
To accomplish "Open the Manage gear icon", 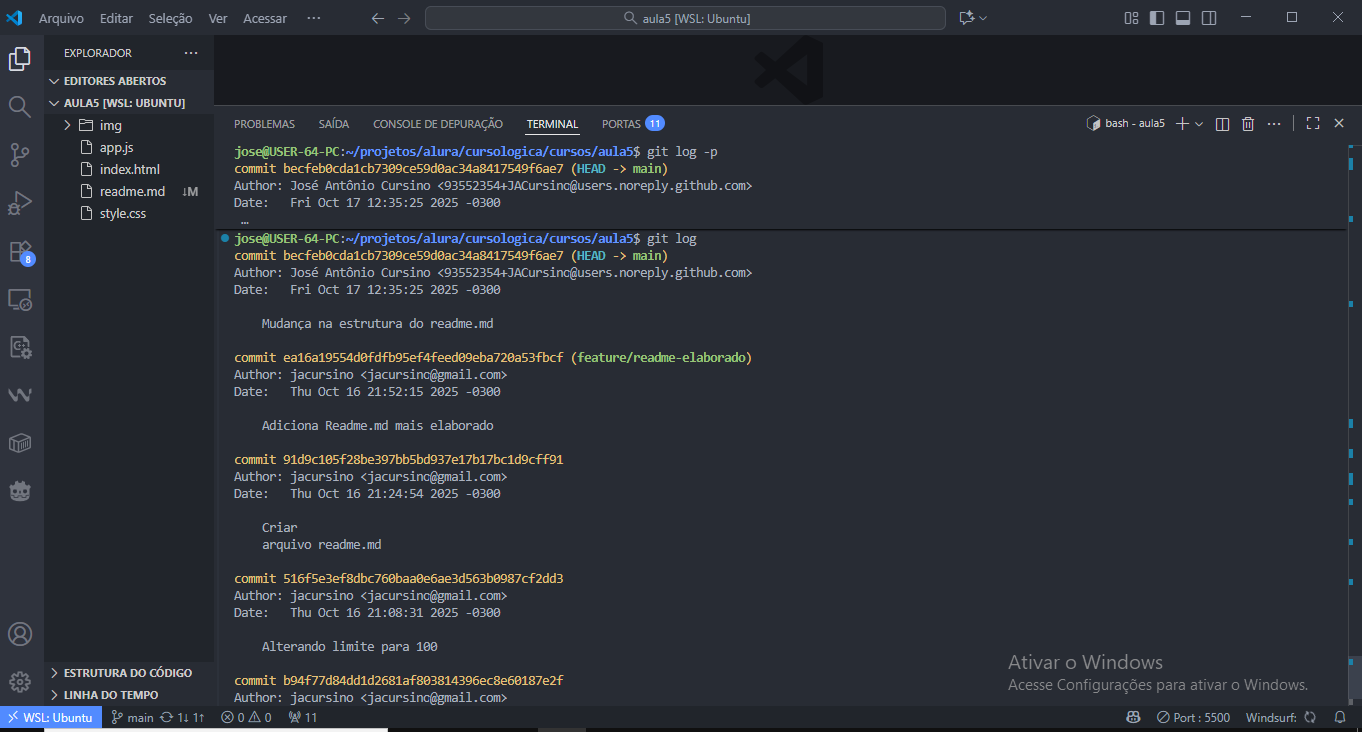I will click(x=20, y=682).
